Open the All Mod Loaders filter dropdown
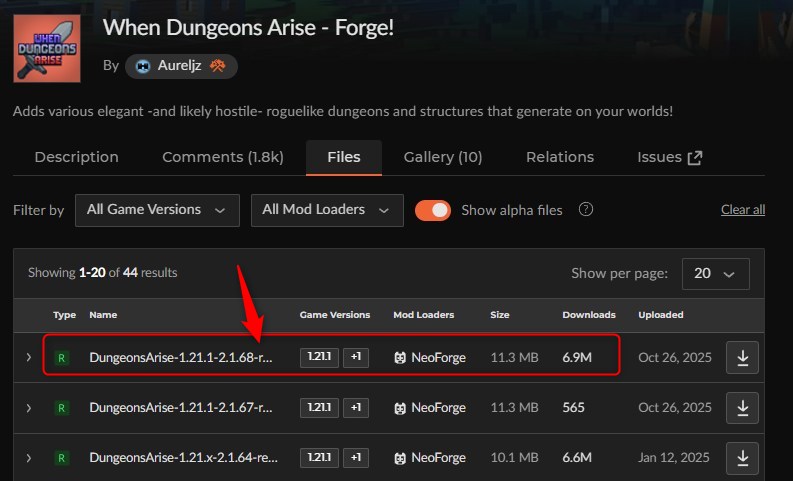 [327, 210]
